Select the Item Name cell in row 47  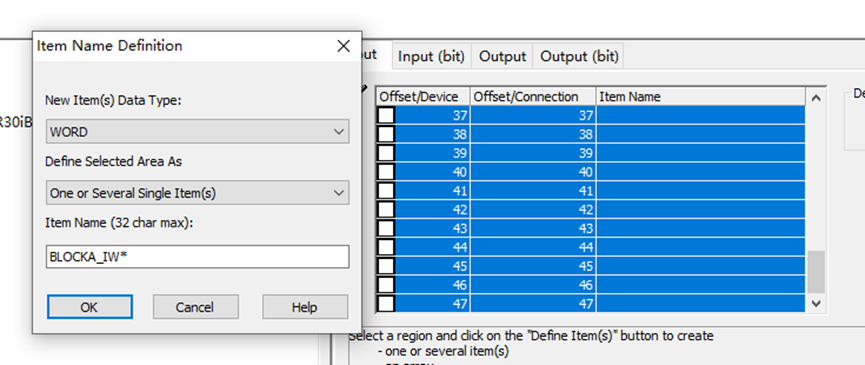[701, 303]
